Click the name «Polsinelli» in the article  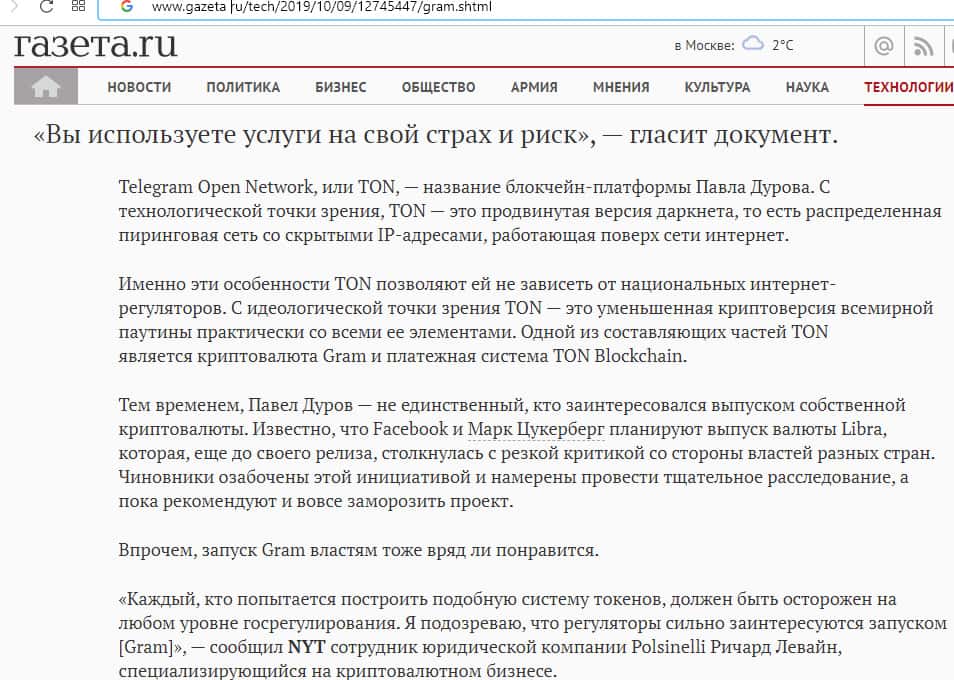click(x=668, y=647)
